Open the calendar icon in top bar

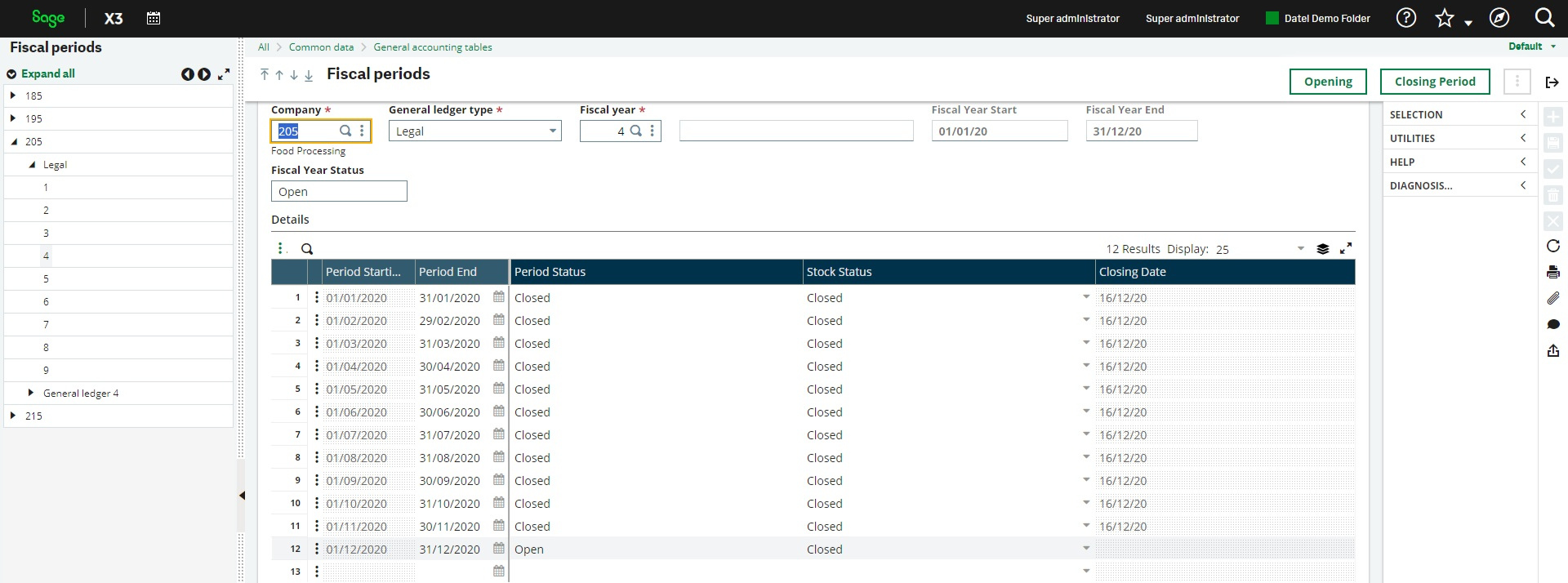(x=153, y=18)
